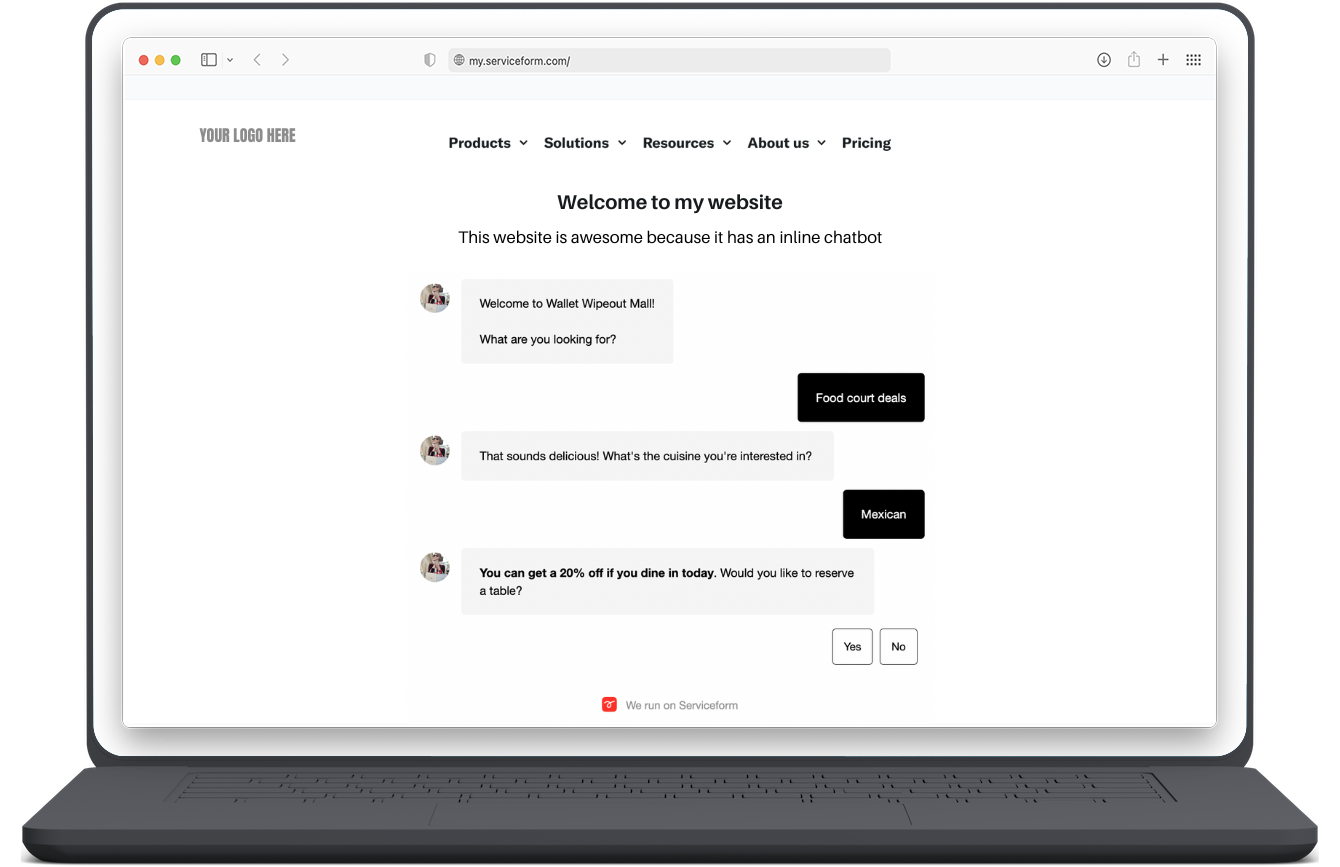Click the cuisine question message
The image size is (1340, 867).
[x=647, y=456]
